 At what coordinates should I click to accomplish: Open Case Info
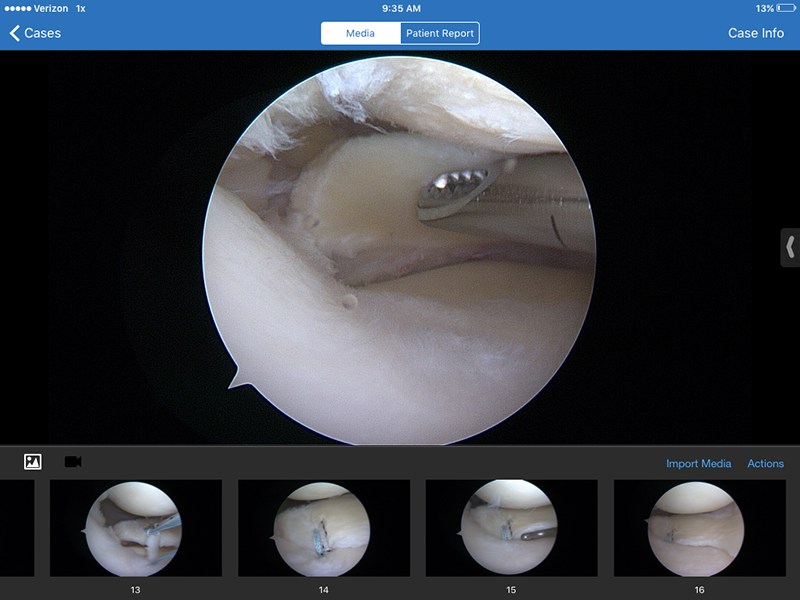click(756, 33)
